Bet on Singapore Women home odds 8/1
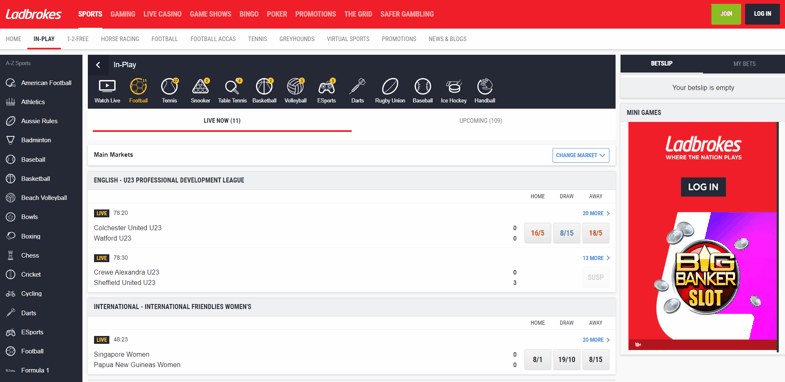Screen dimensions: 785x382 coord(537,359)
